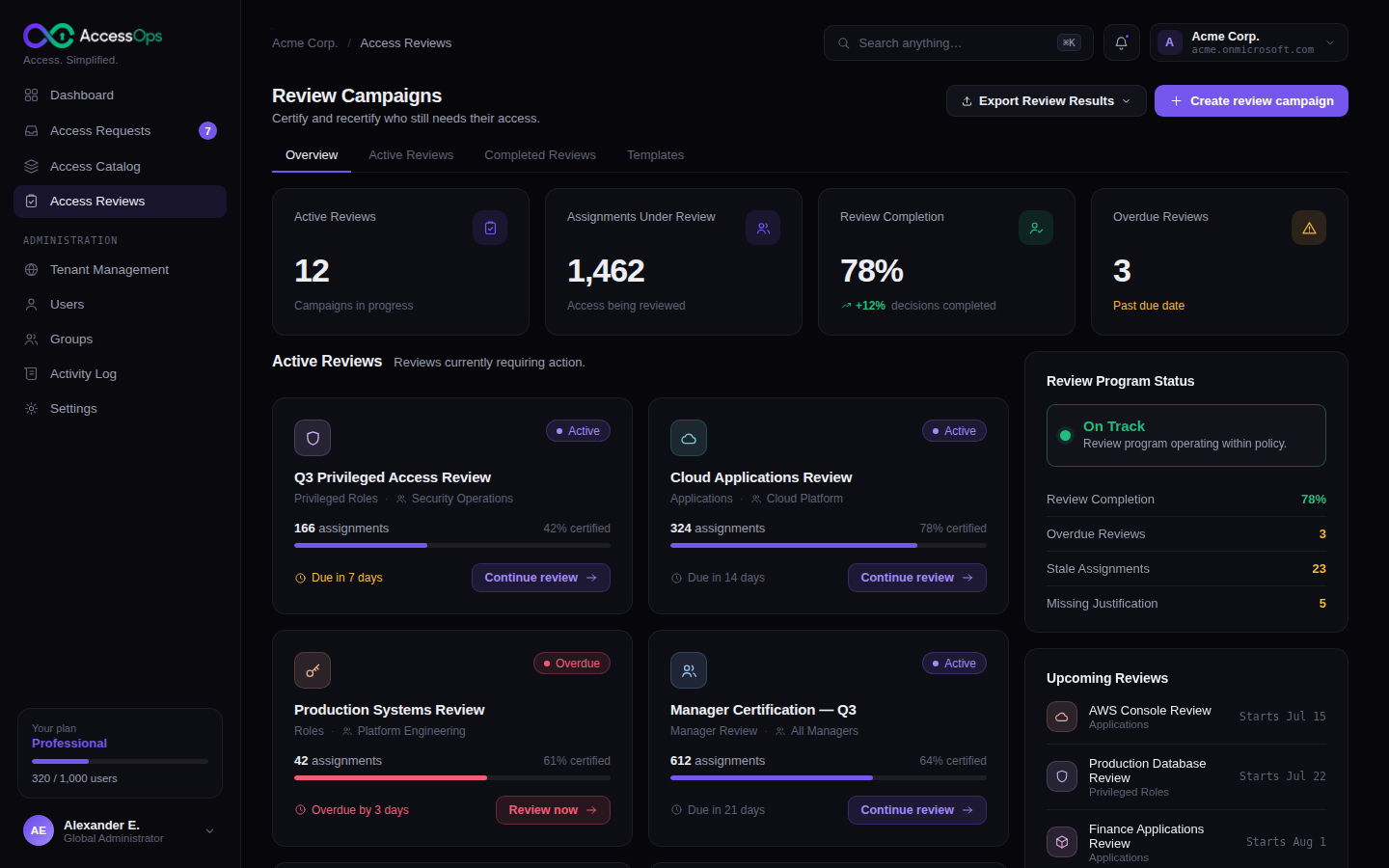Switch to the Completed Reviews tab
The image size is (1389, 868).
tap(540, 155)
